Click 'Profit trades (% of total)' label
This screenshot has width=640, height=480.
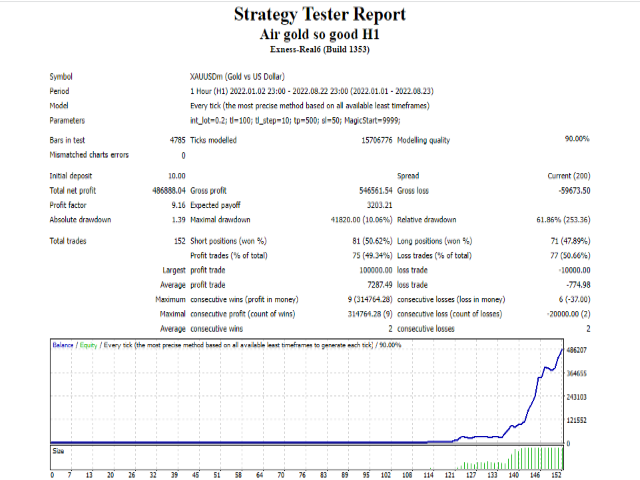229,256
